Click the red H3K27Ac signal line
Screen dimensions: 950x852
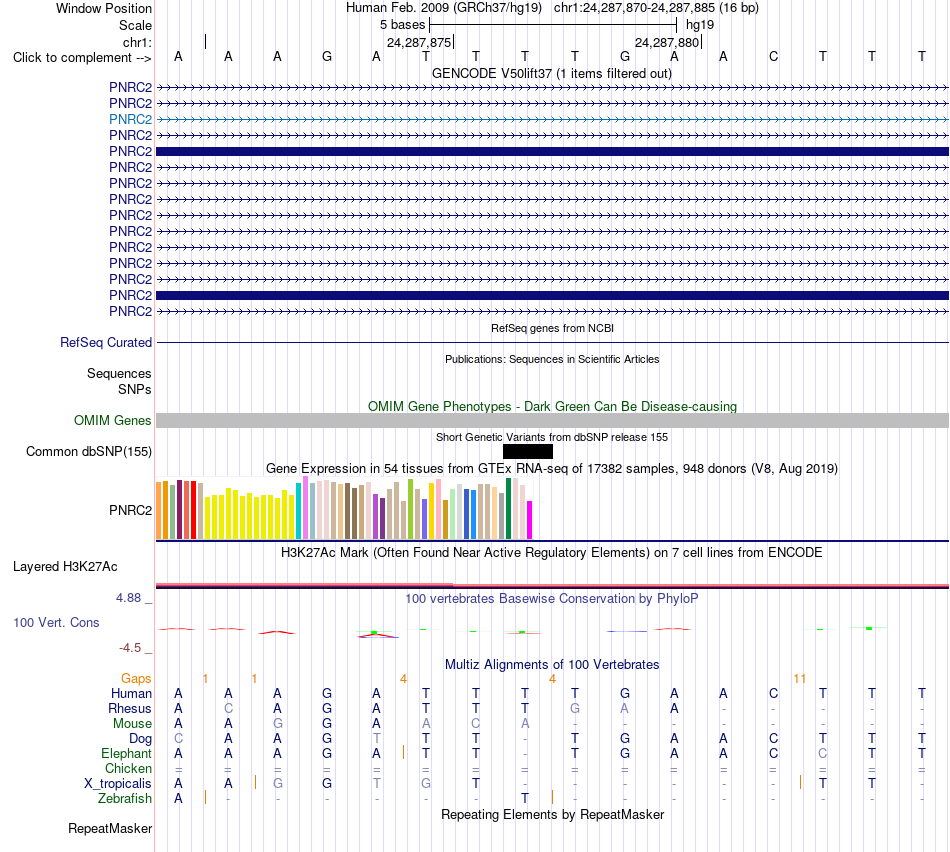(552, 585)
